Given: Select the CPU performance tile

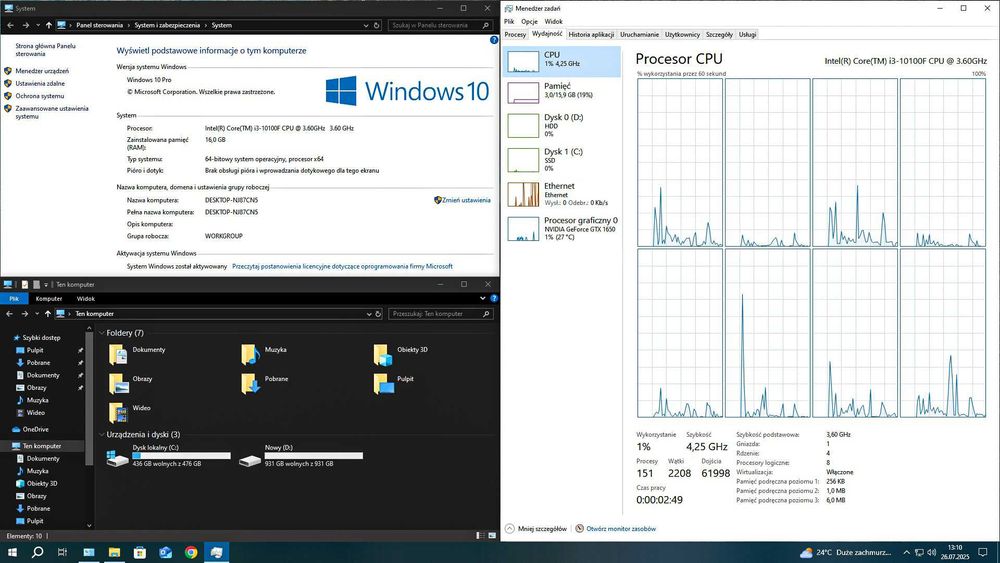Looking at the screenshot, I should (x=561, y=61).
